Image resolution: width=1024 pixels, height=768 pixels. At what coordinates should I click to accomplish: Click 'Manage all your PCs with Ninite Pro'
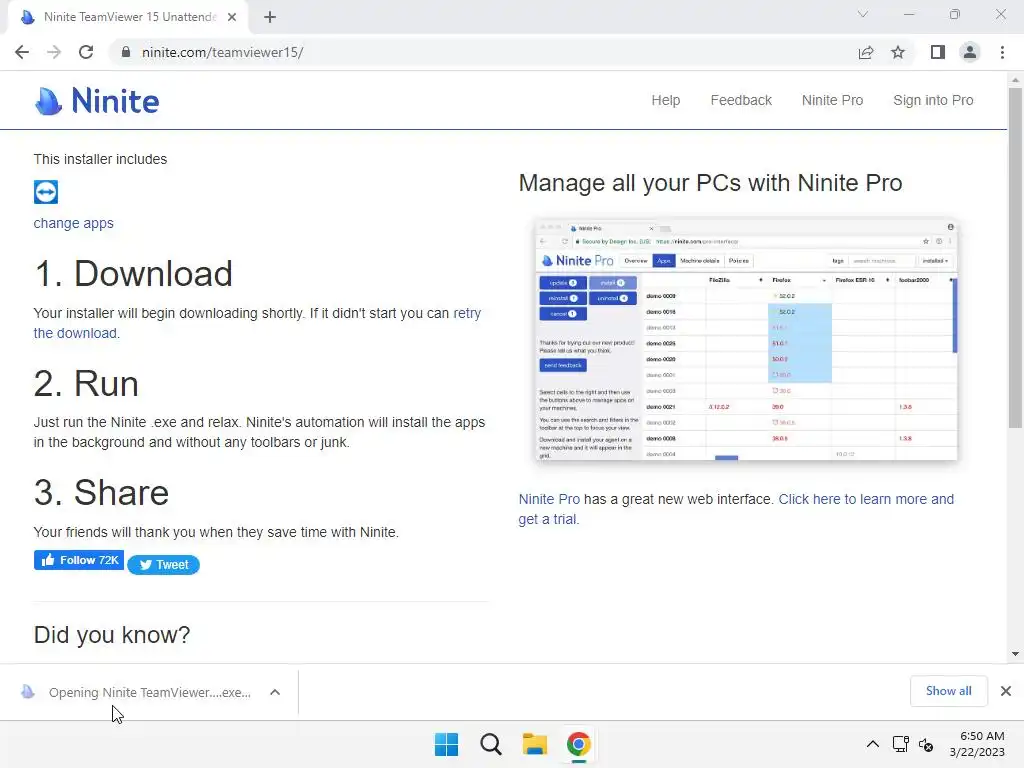pos(711,184)
